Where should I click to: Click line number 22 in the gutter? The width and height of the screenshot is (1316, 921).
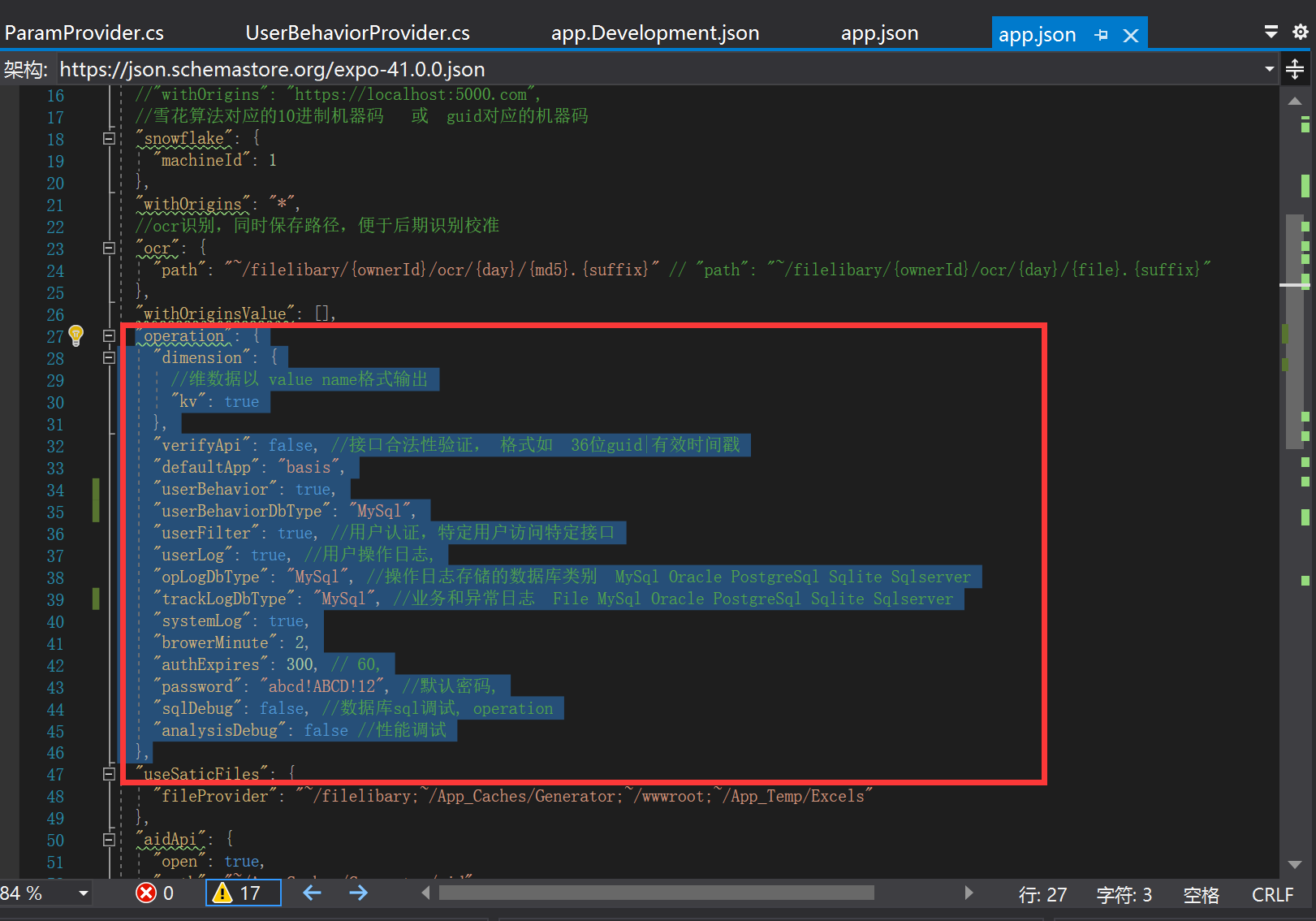pos(55,227)
